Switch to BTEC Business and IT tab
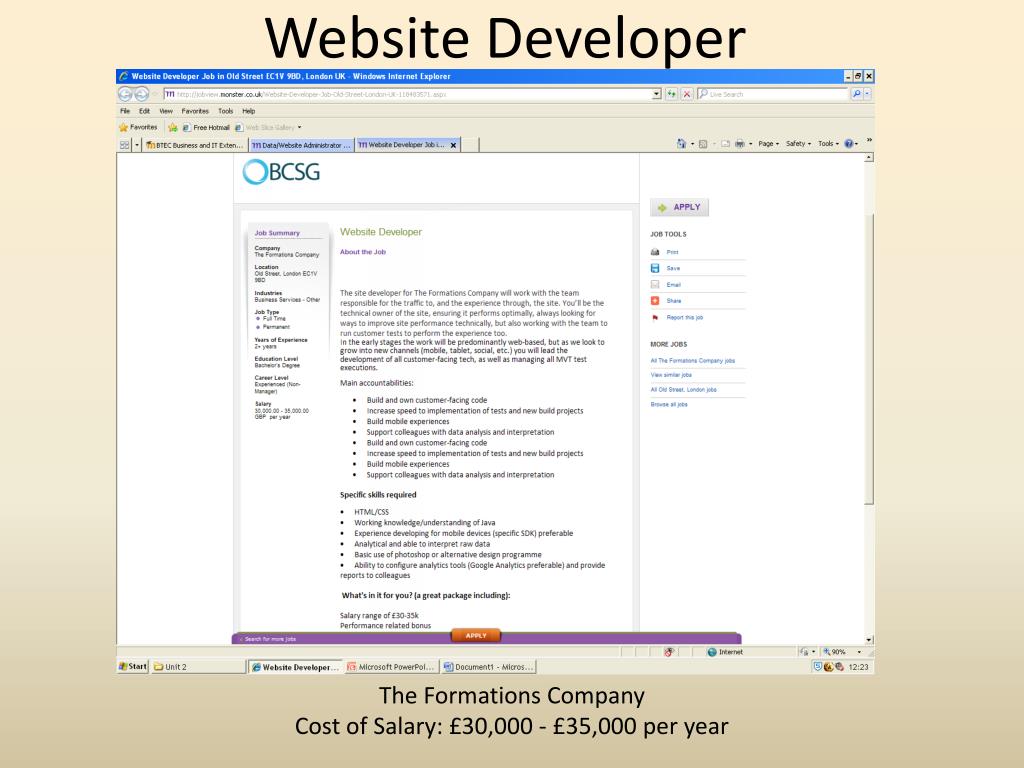This screenshot has width=1024, height=768. 195,145
